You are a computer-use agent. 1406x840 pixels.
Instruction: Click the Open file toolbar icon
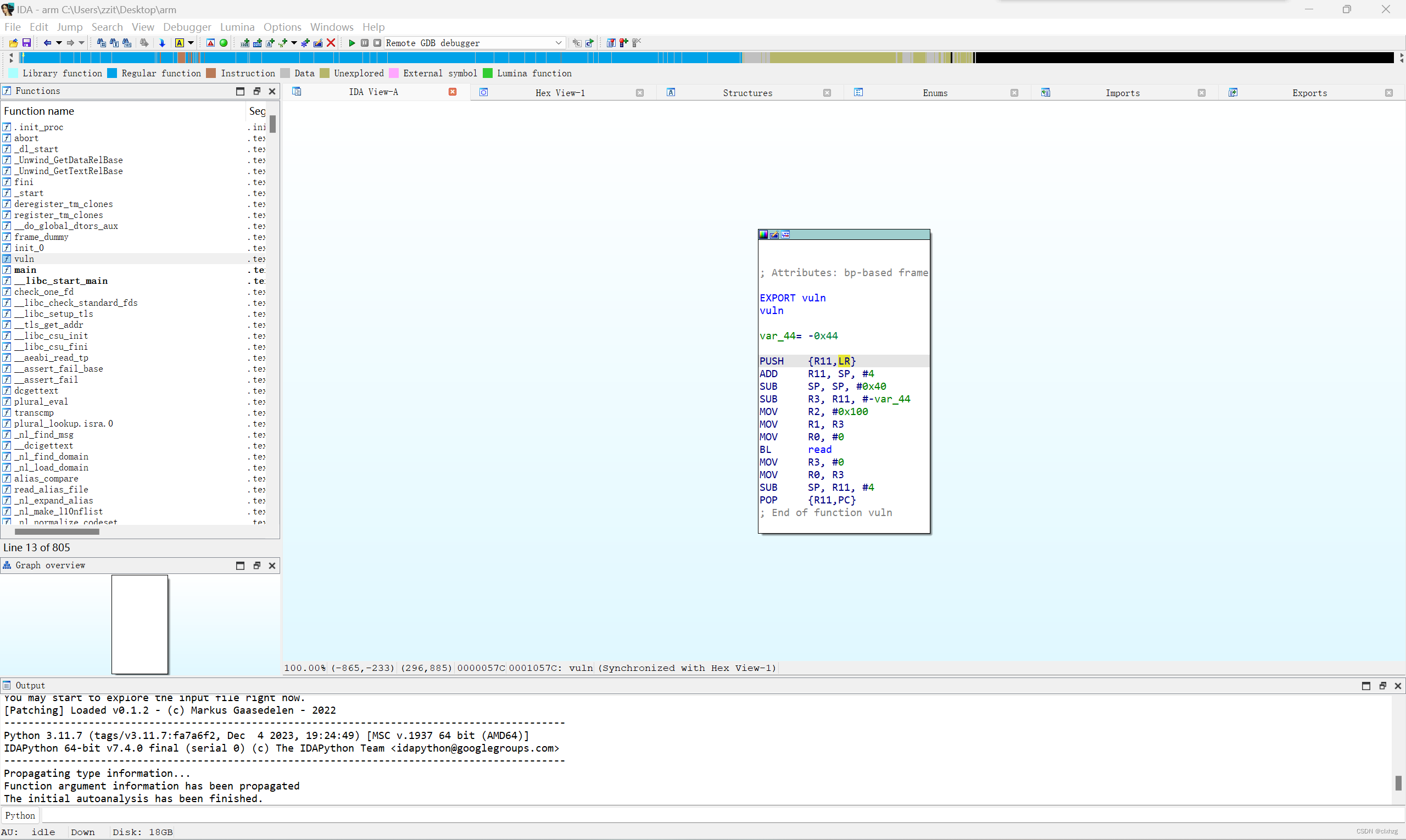click(x=13, y=42)
